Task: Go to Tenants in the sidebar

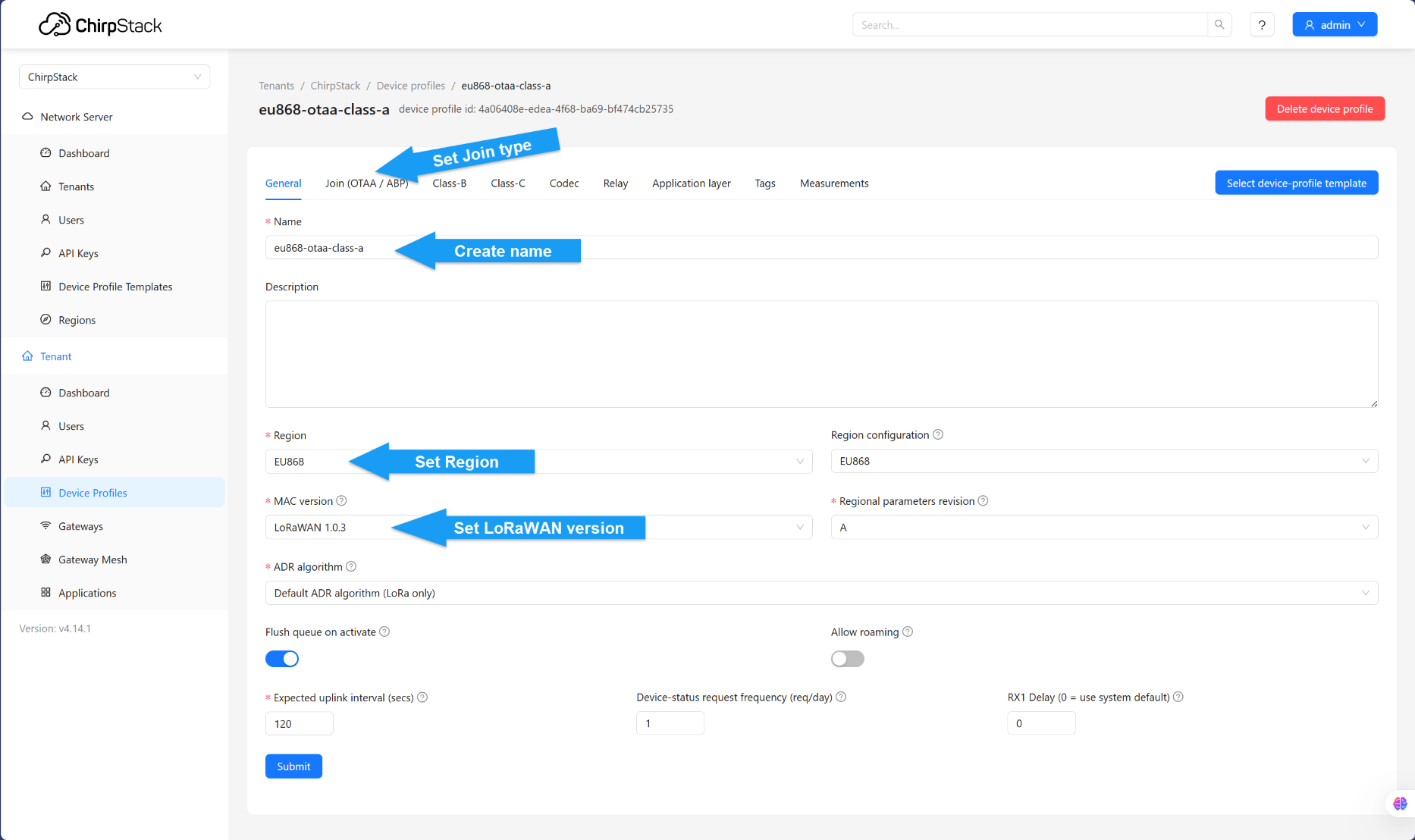Action: tap(76, 186)
